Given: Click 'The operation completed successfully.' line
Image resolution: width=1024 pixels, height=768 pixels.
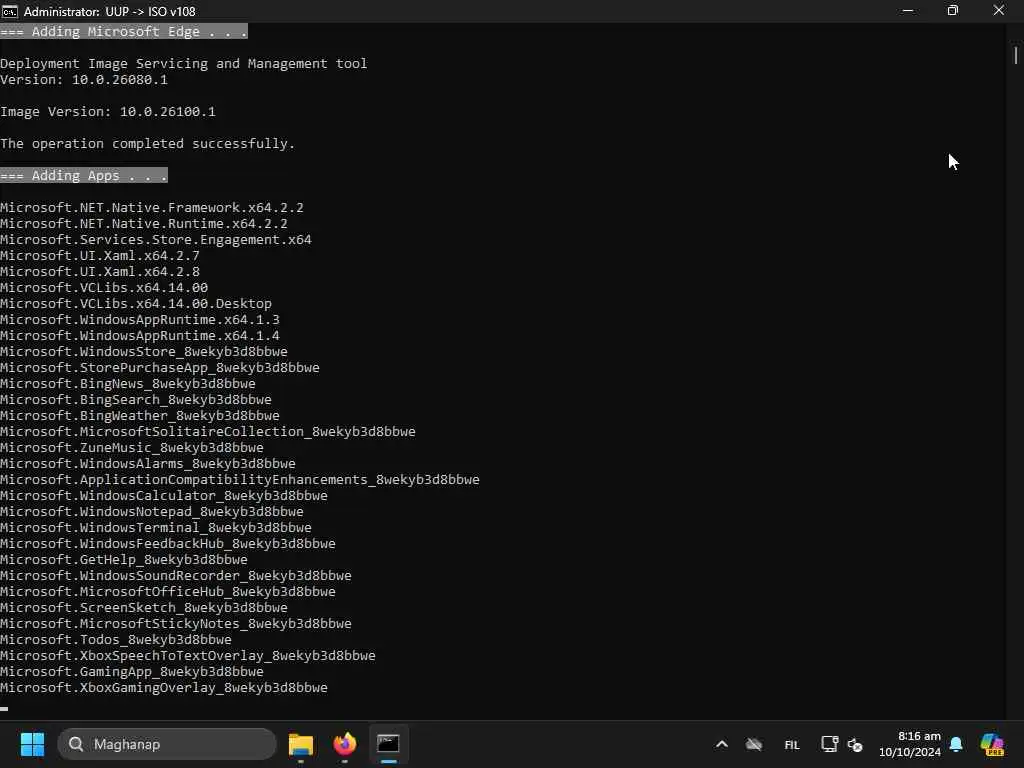Looking at the screenshot, I should (148, 144).
